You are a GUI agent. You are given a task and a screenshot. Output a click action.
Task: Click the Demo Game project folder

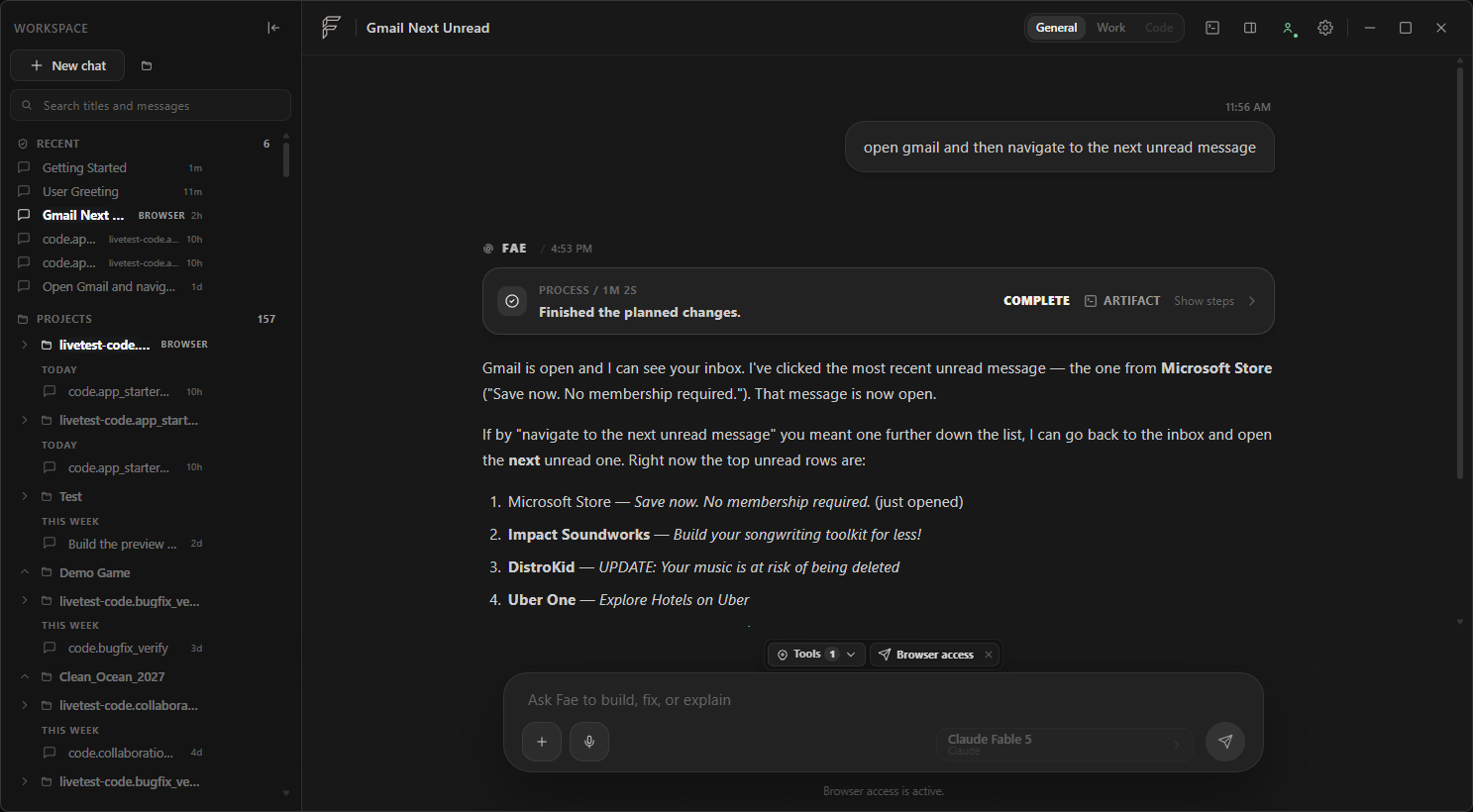[x=94, y=572]
